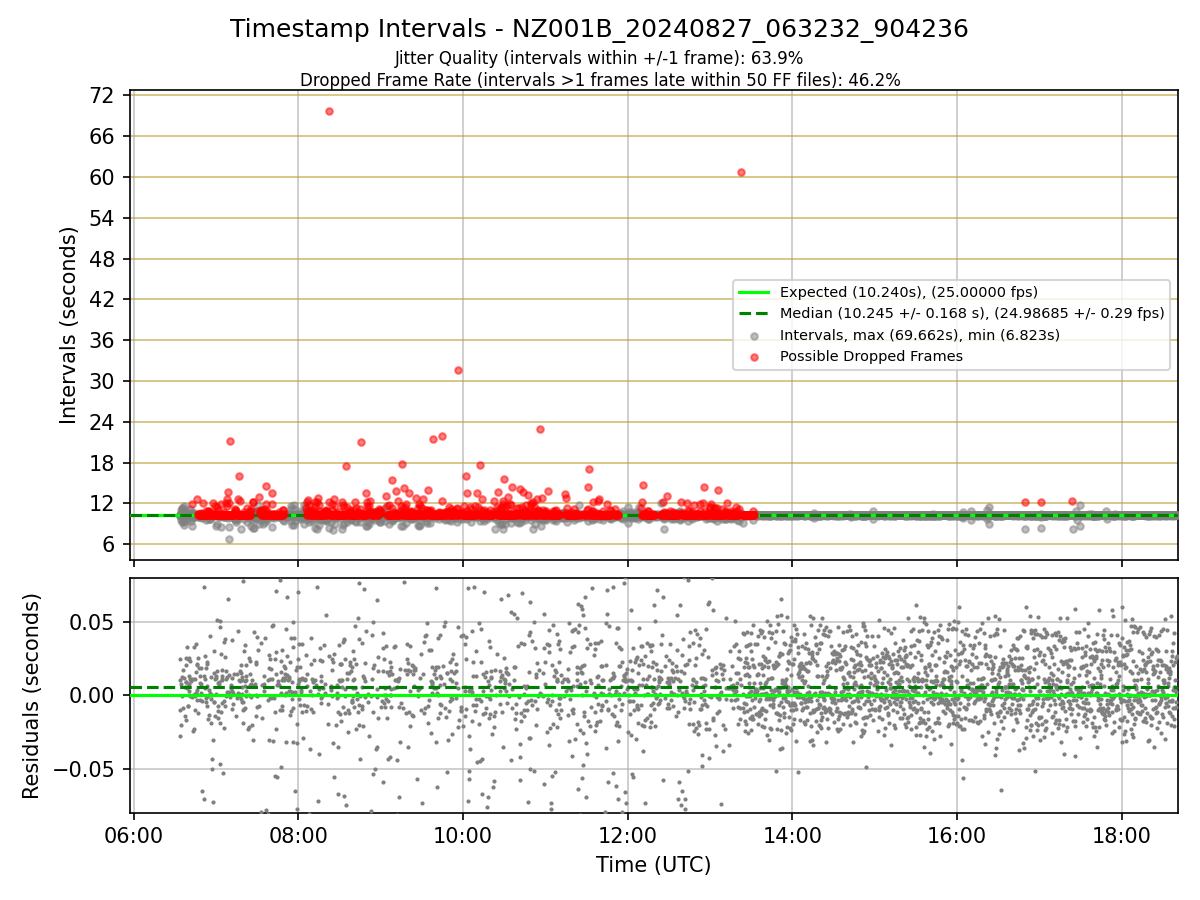Click the Time (UTC) x-axis label
The width and height of the screenshot is (1200, 900).
click(x=654, y=865)
